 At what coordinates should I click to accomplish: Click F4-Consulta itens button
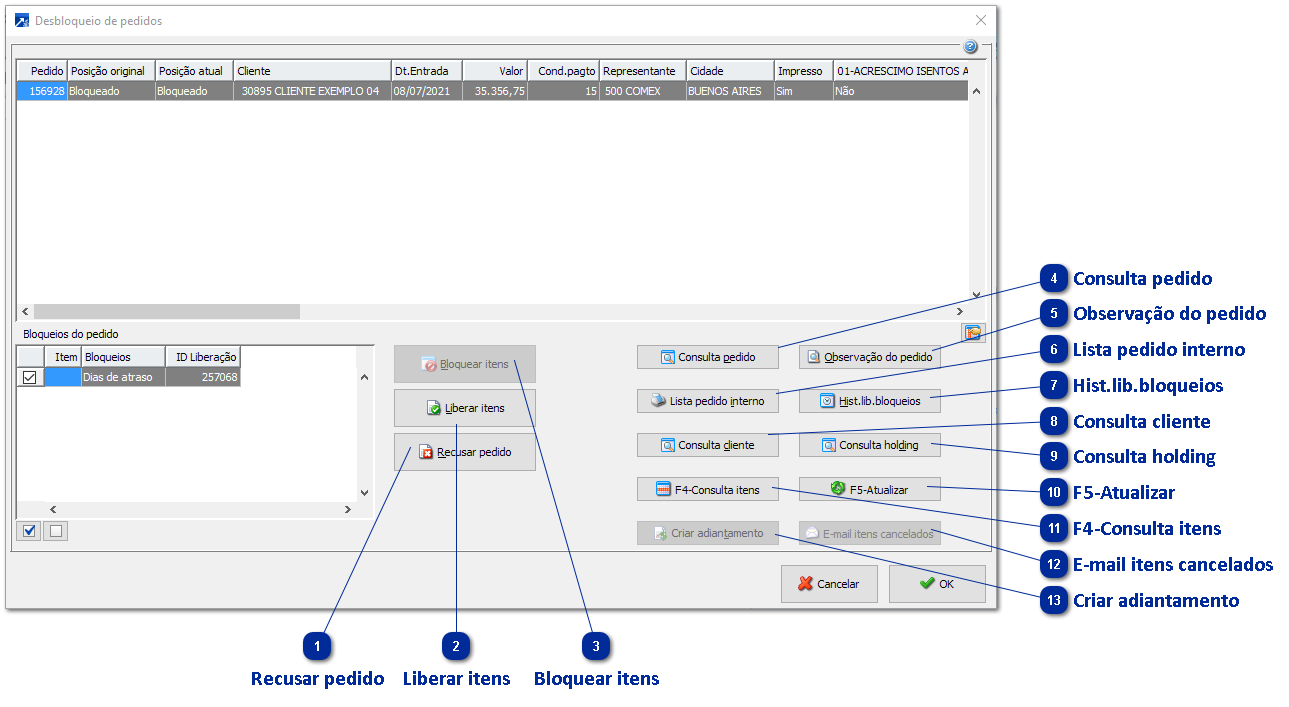(x=708, y=490)
